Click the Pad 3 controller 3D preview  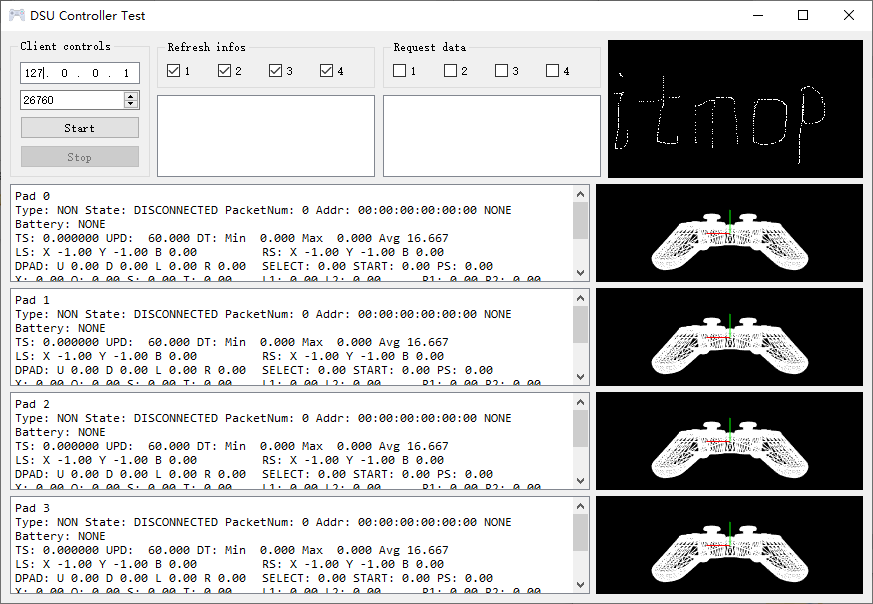[x=729, y=544]
